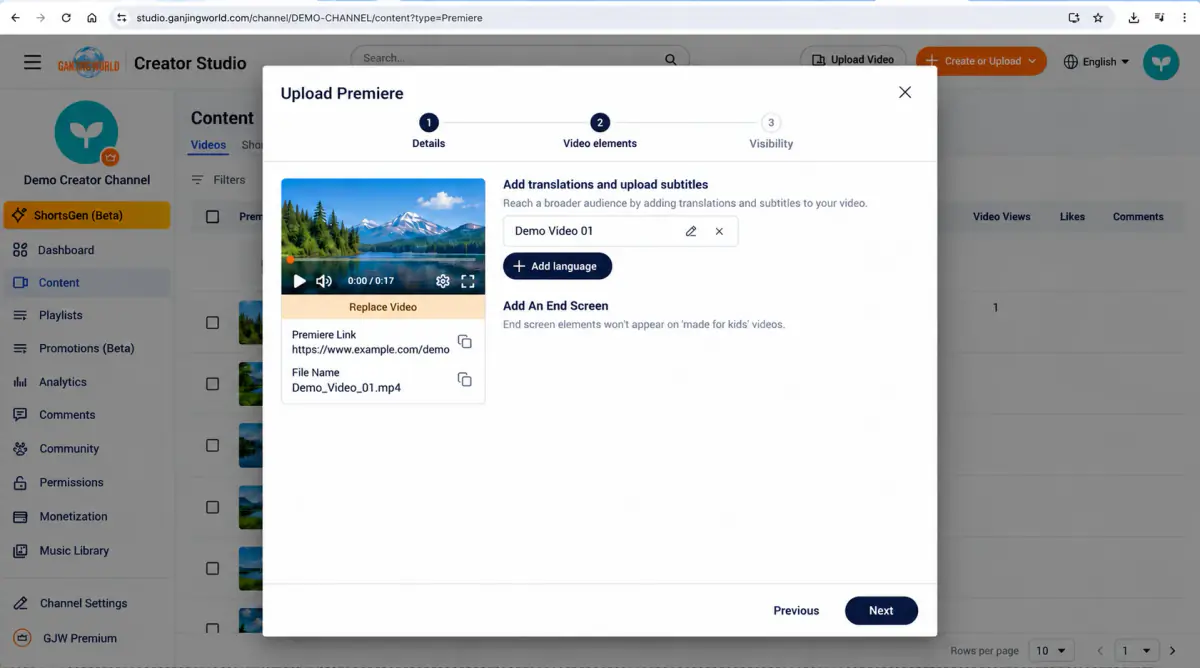The height and width of the screenshot is (668, 1200).
Task: Go to step 1 Details
Action: click(428, 131)
